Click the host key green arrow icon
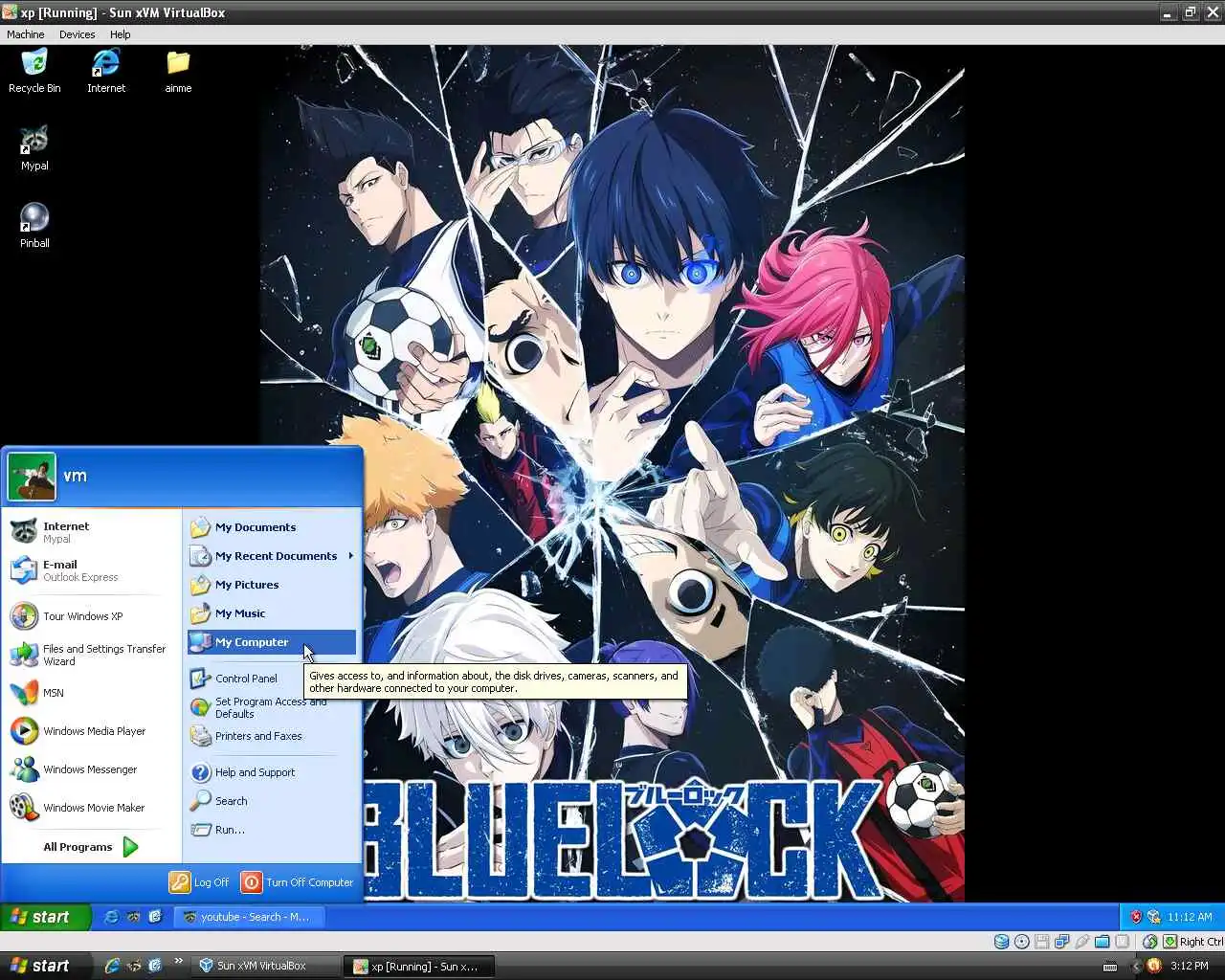This screenshot has width=1225, height=980. click(x=1169, y=942)
